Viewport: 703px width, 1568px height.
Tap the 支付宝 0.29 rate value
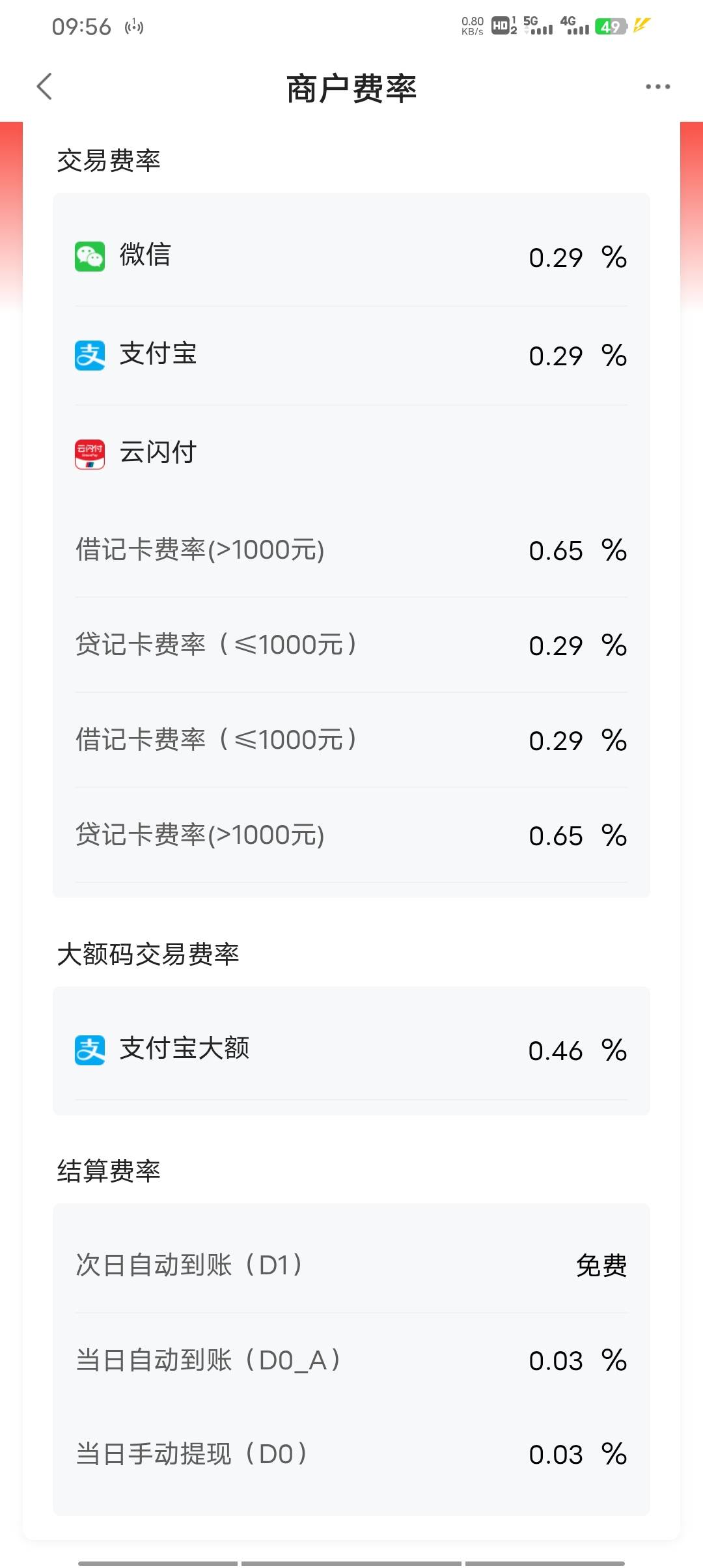(x=555, y=356)
